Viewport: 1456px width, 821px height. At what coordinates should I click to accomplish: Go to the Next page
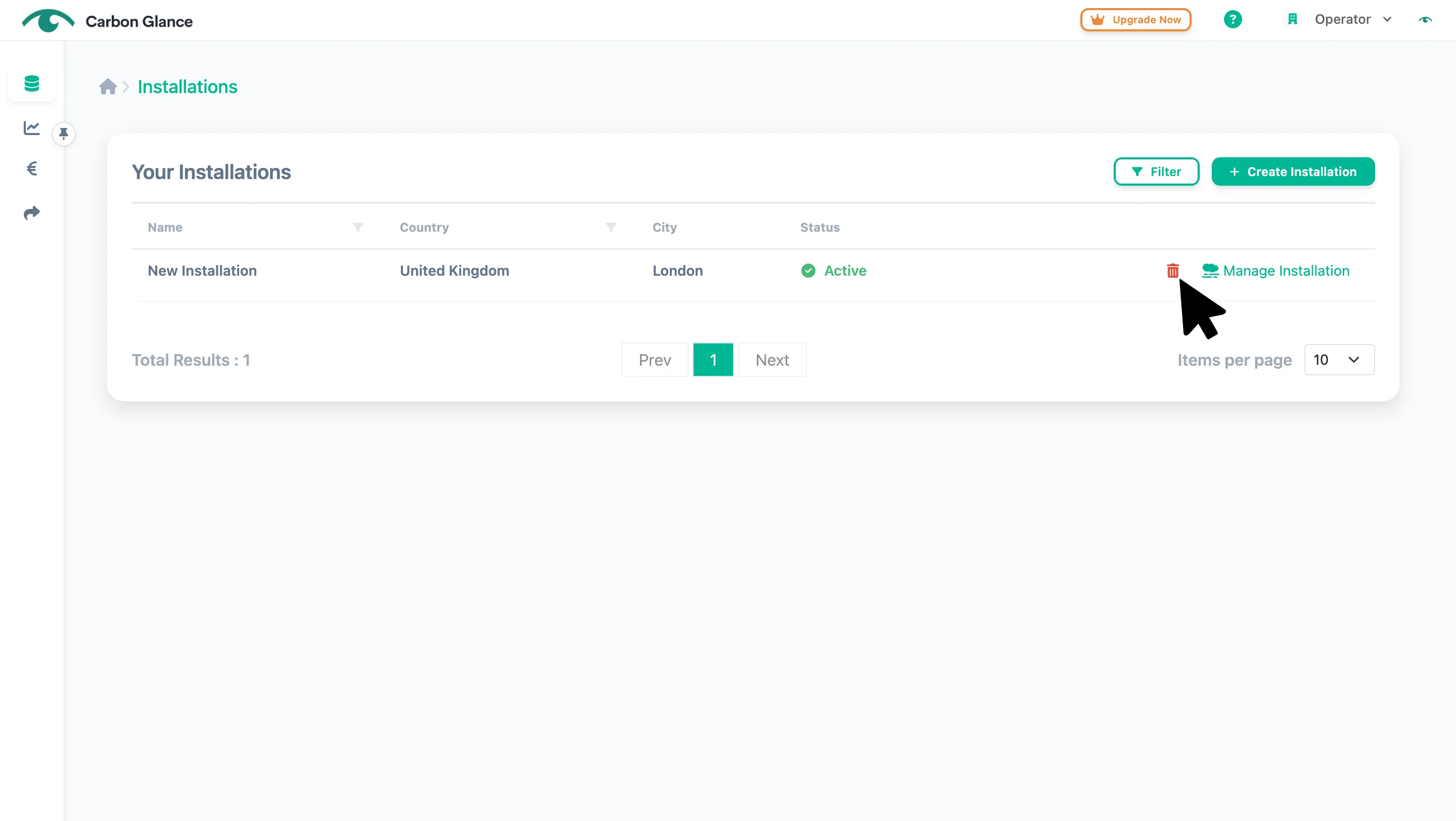[772, 360]
